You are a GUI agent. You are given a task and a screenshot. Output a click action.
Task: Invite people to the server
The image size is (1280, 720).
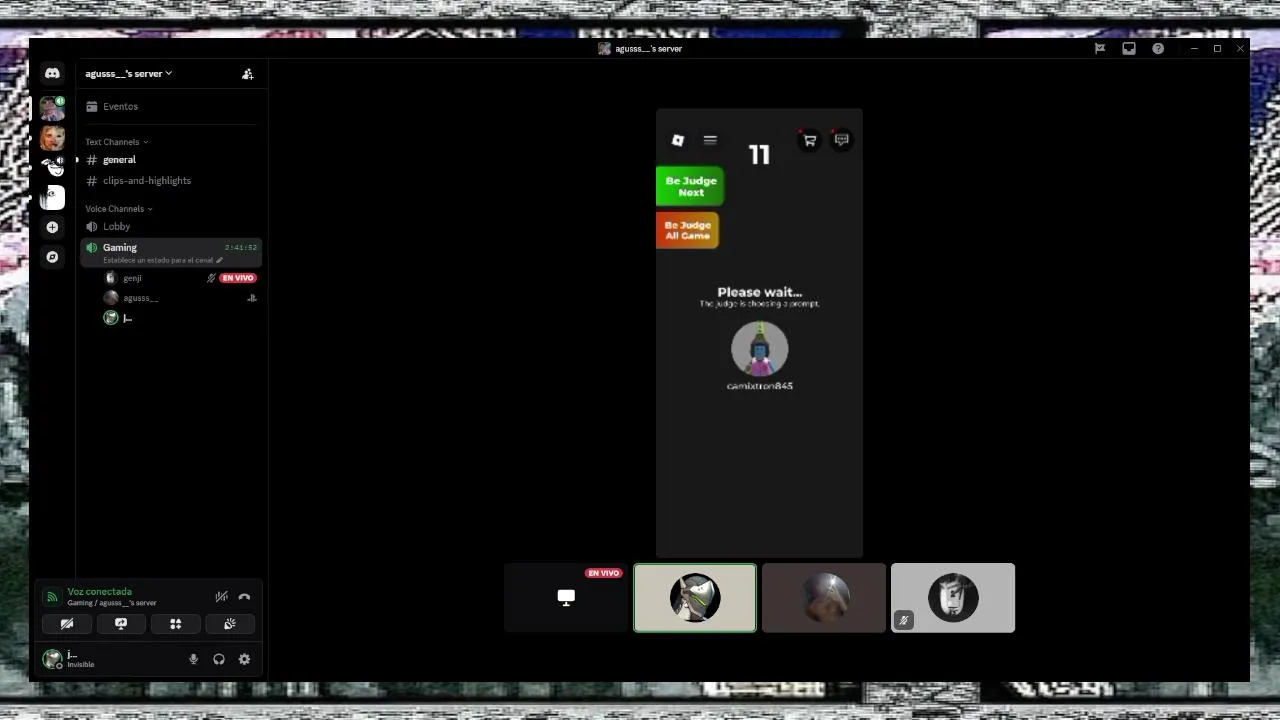(x=247, y=74)
